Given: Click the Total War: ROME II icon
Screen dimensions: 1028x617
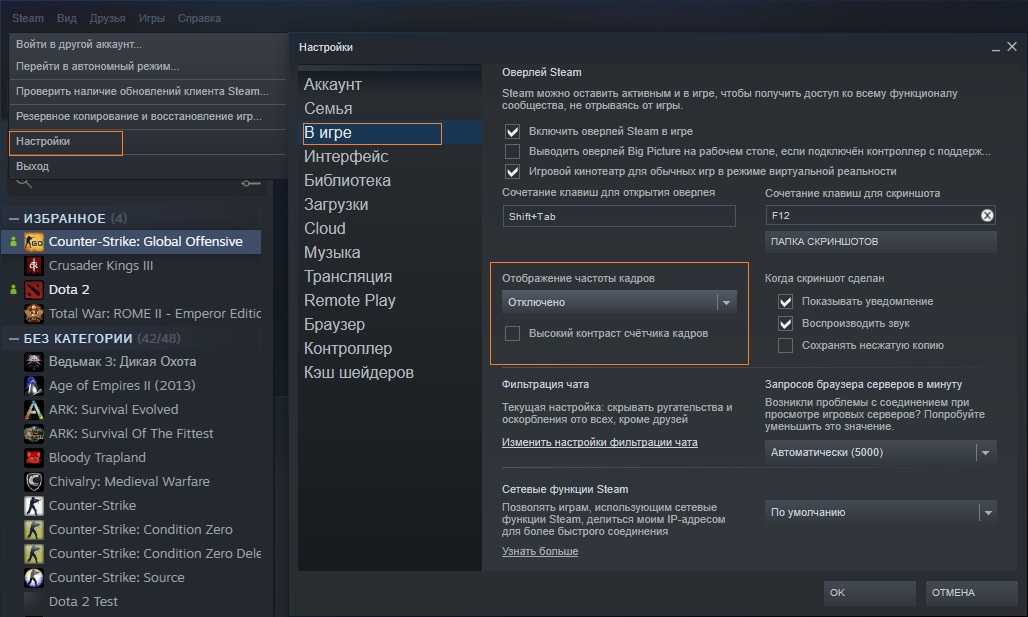Looking at the screenshot, I should click(x=34, y=313).
